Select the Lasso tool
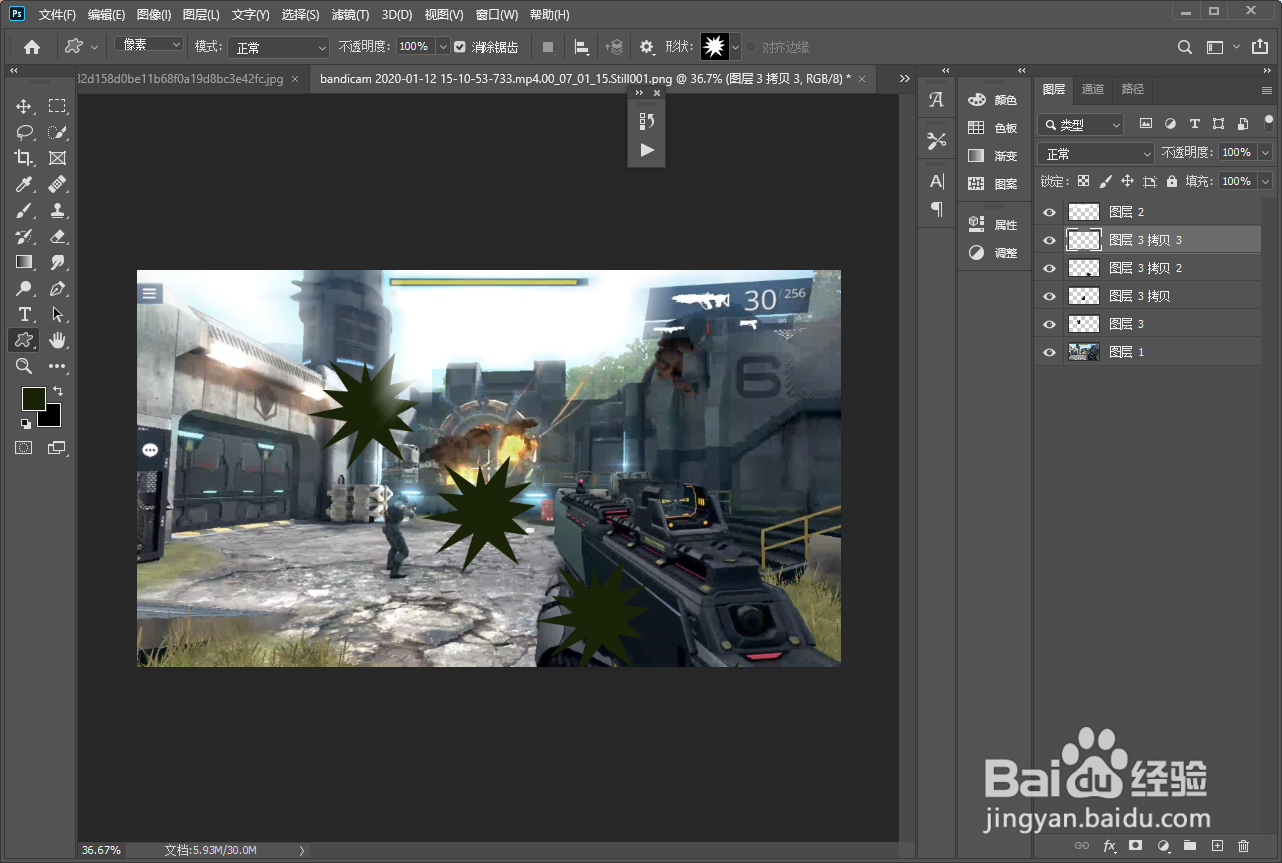This screenshot has height=863, width=1282. coord(24,132)
